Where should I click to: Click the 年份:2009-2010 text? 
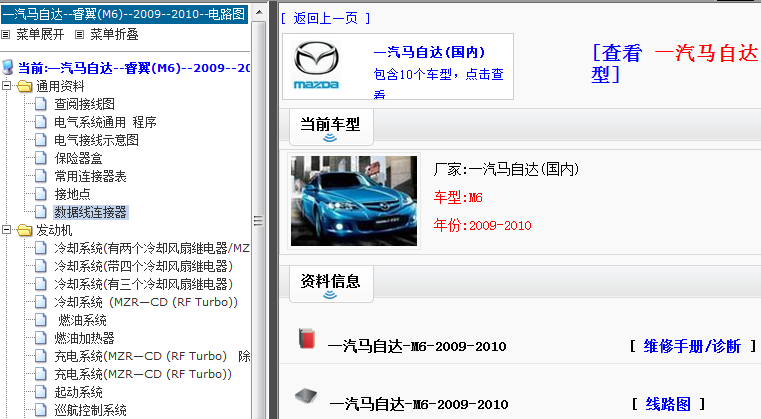482,225
